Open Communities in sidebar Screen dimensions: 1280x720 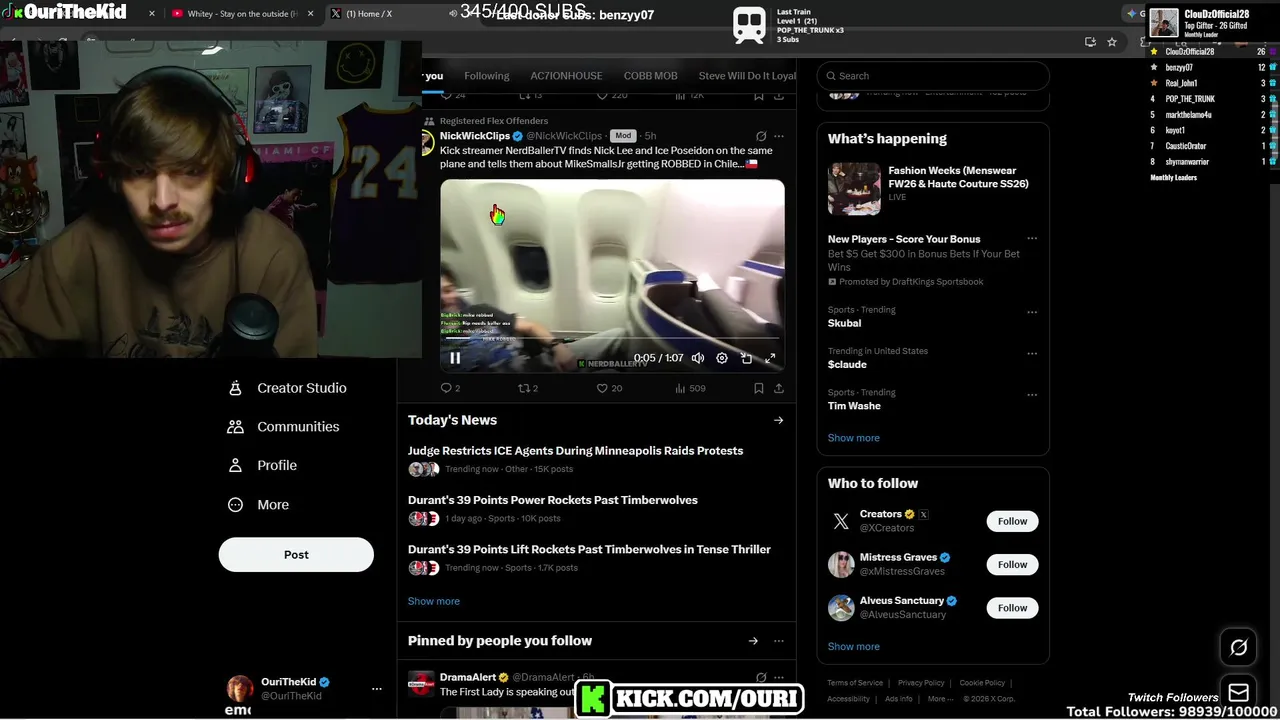283,427
